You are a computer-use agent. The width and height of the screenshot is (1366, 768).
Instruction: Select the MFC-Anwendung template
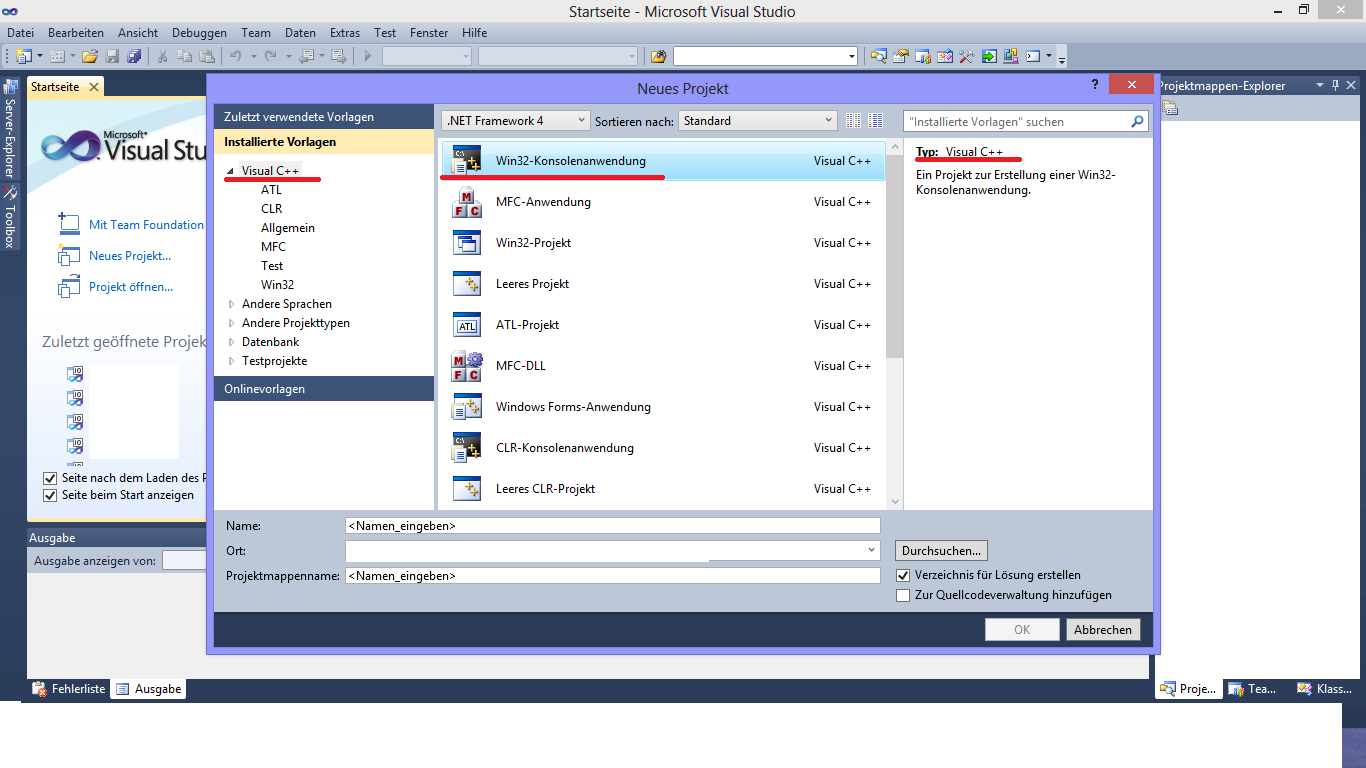tap(543, 202)
